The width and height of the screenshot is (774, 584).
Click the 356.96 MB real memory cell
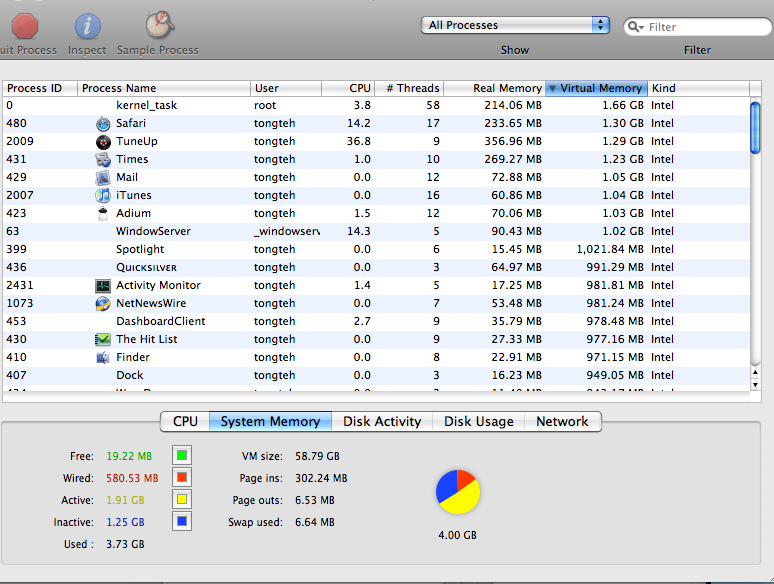[513, 142]
